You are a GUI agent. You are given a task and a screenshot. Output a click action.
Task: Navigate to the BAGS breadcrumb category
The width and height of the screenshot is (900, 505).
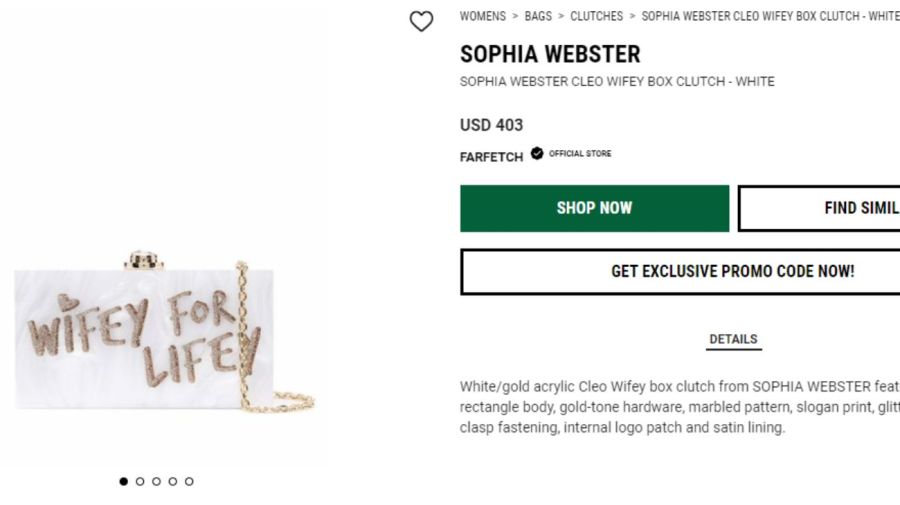pyautogui.click(x=538, y=16)
